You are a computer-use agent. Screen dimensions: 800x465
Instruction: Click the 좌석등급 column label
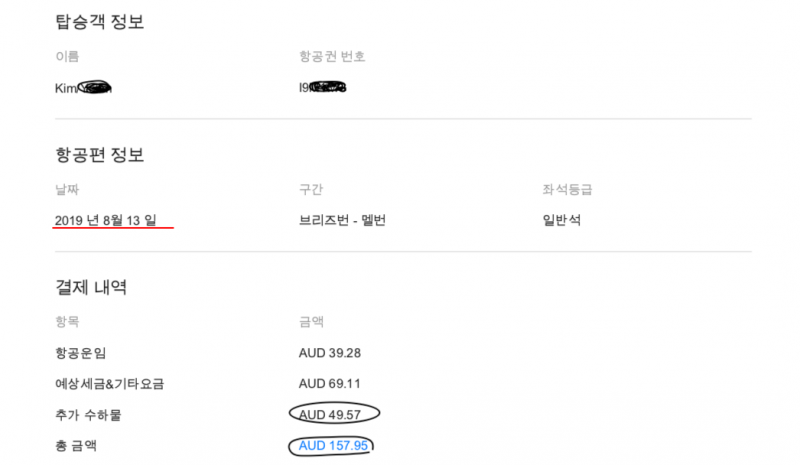(x=567, y=189)
